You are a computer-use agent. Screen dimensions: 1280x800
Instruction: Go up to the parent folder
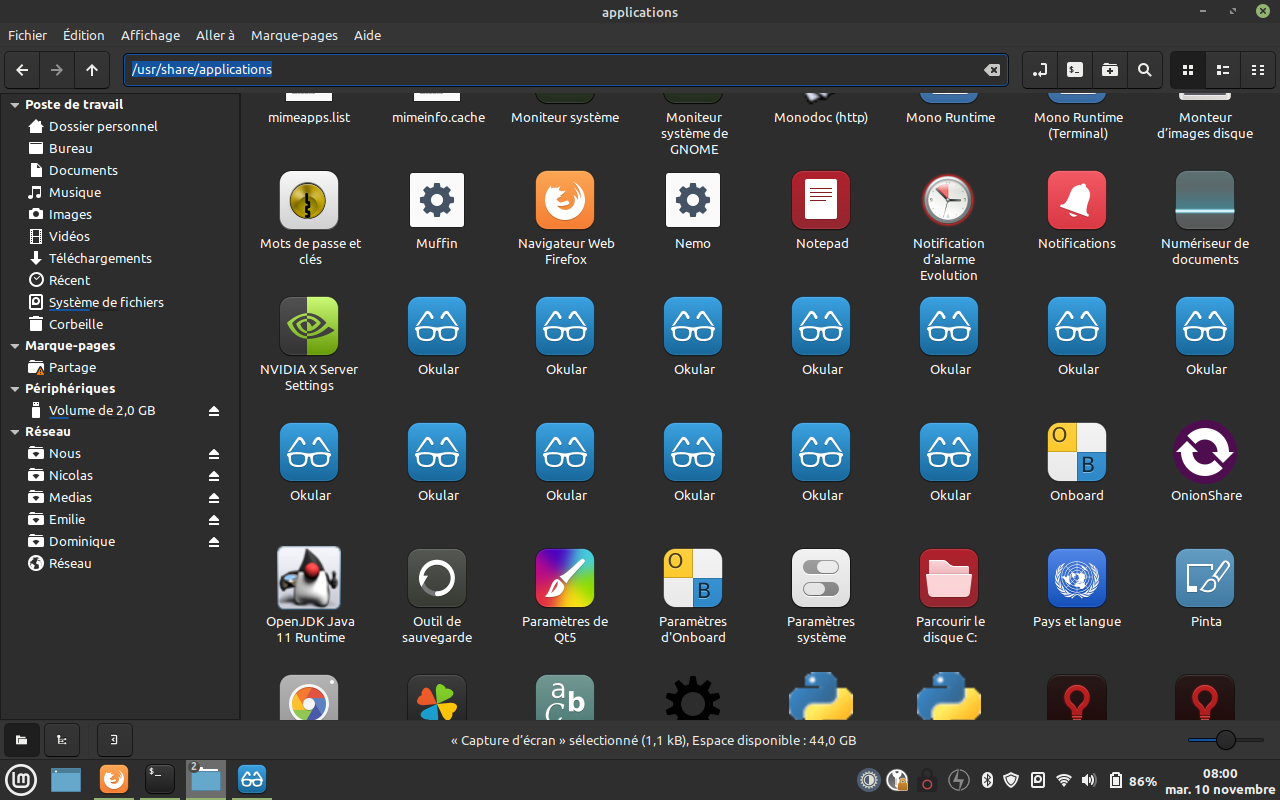pos(92,70)
